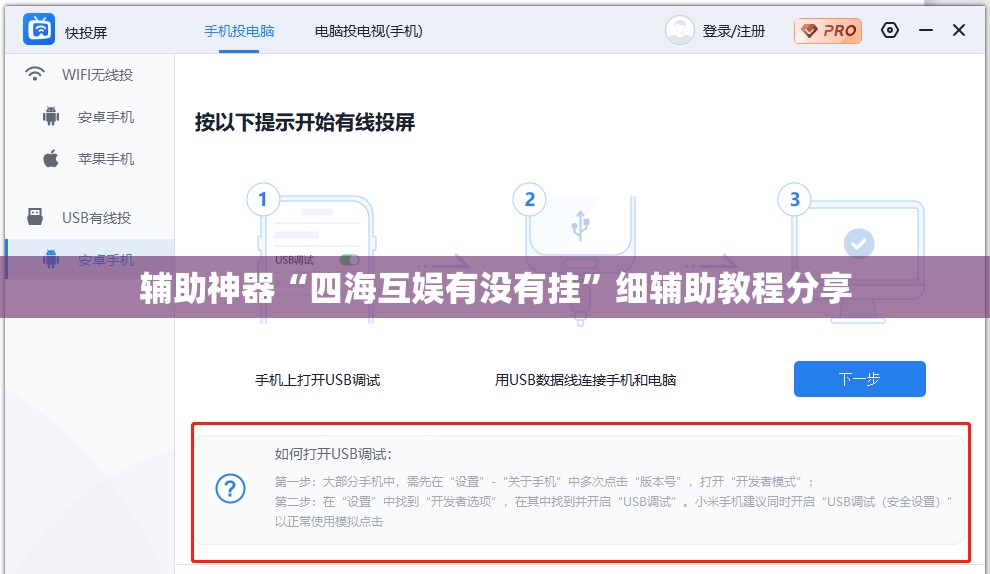Click 如何打开USB调试 heading text
This screenshot has width=990, height=574.
333,454
